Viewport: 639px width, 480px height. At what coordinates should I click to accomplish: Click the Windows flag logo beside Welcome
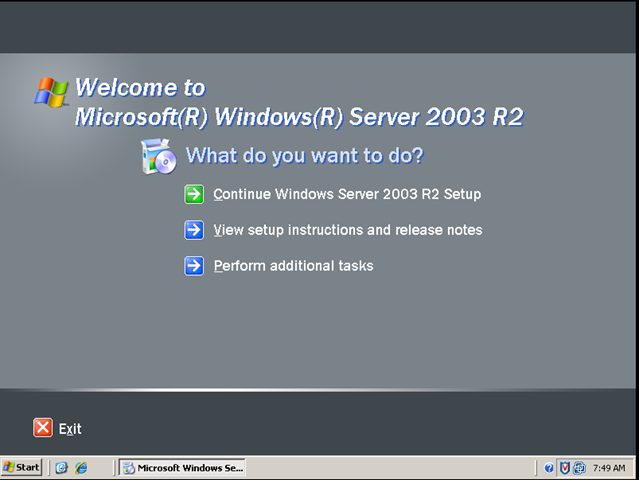51,92
